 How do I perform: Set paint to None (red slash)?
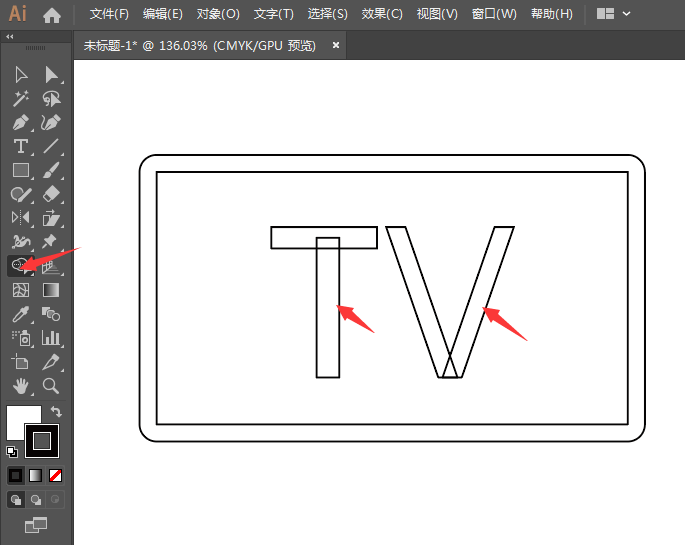(55, 475)
